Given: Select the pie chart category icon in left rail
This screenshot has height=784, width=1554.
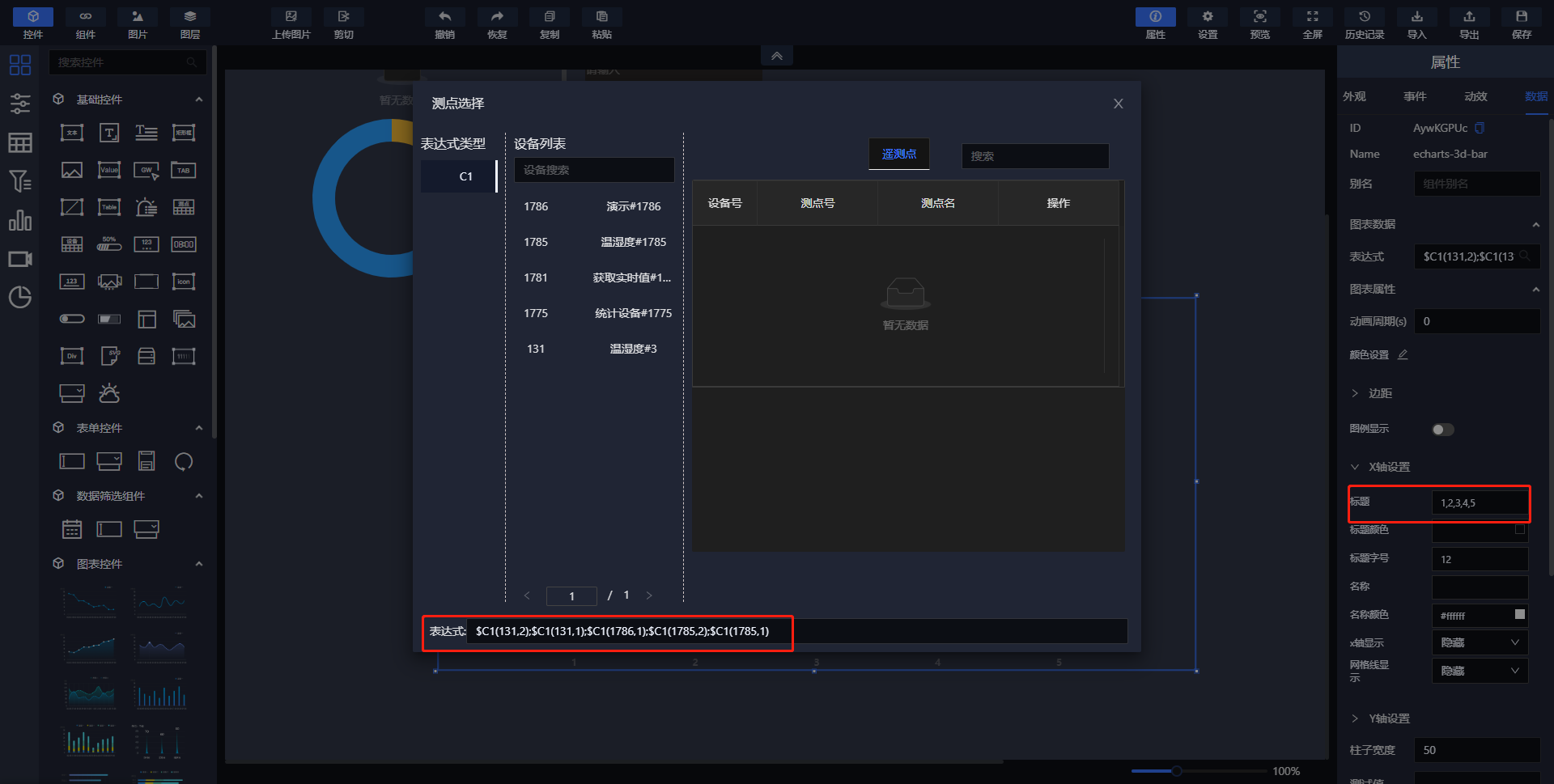Looking at the screenshot, I should tap(20, 298).
